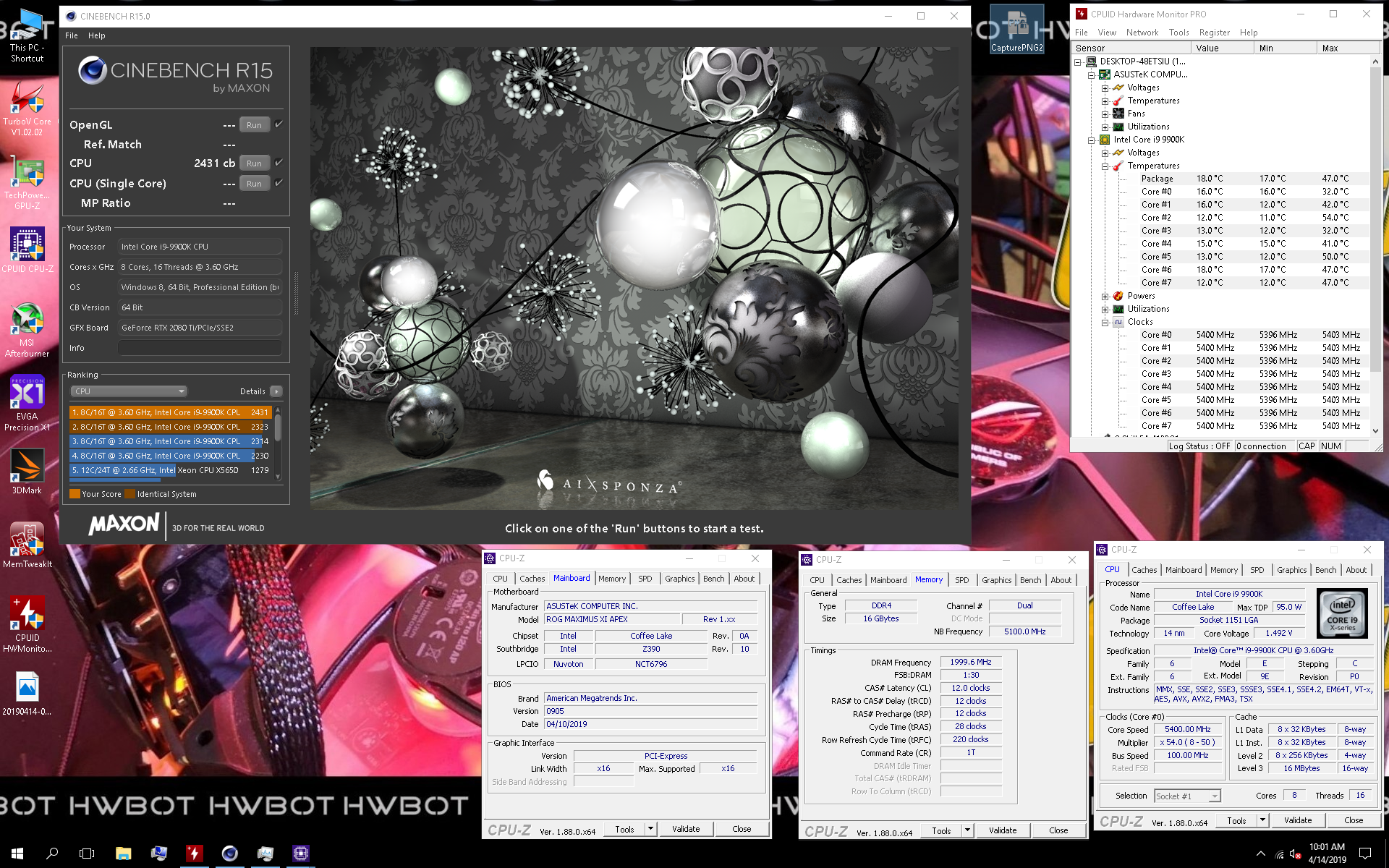Click Cinebench R15 logo icon

[93, 70]
